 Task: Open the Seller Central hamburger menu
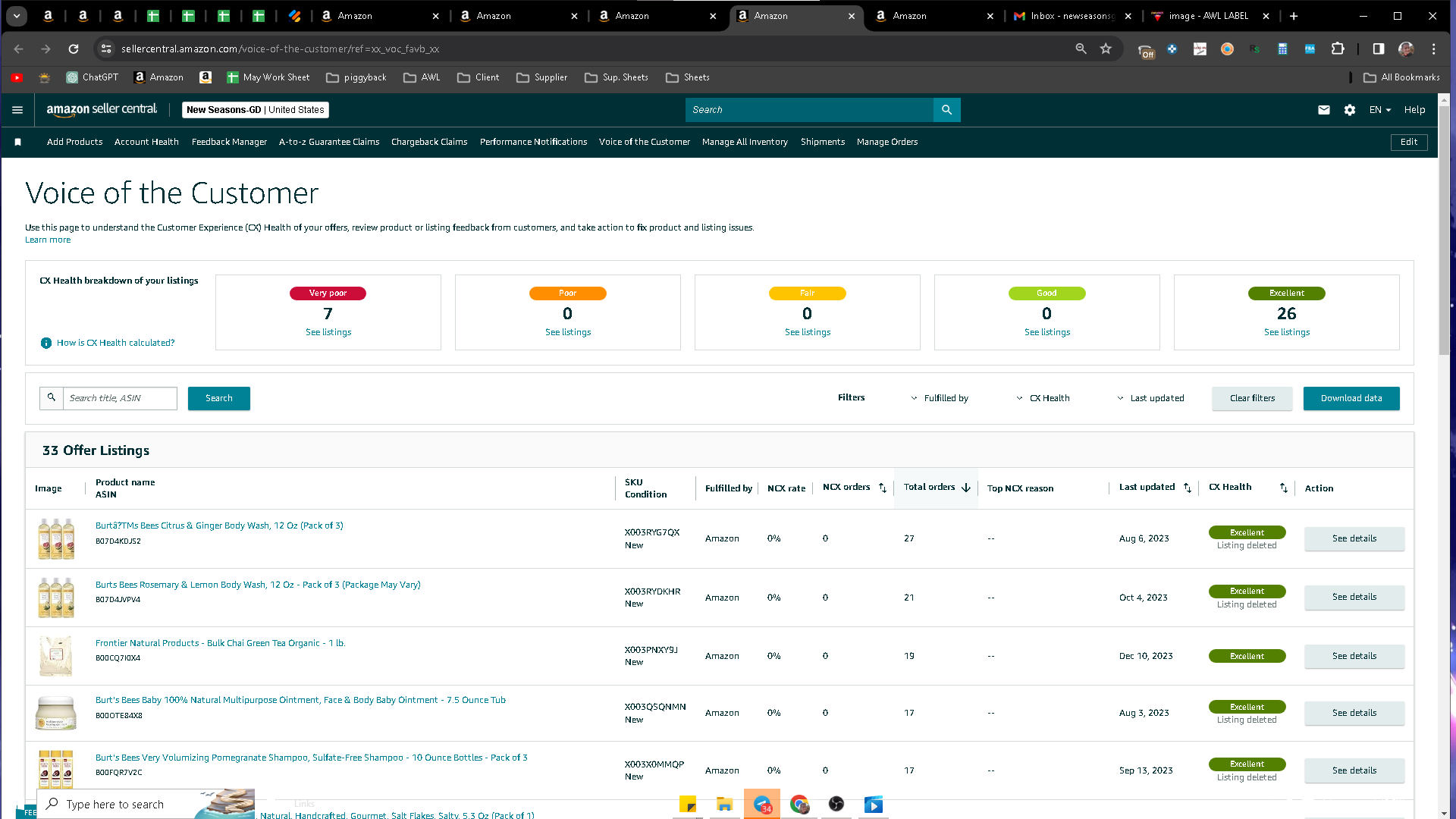[x=17, y=110]
